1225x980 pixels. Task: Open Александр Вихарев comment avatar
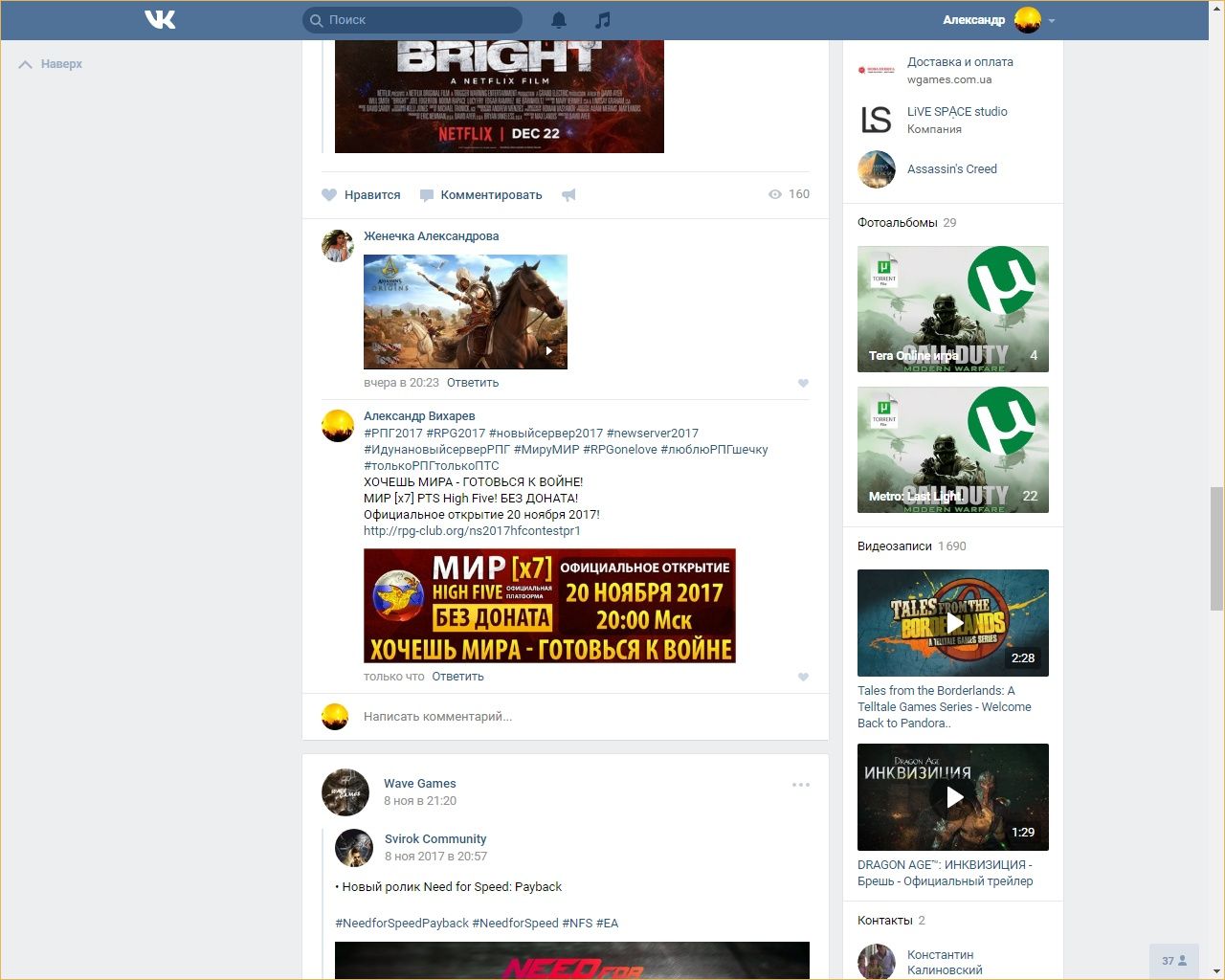[338, 425]
